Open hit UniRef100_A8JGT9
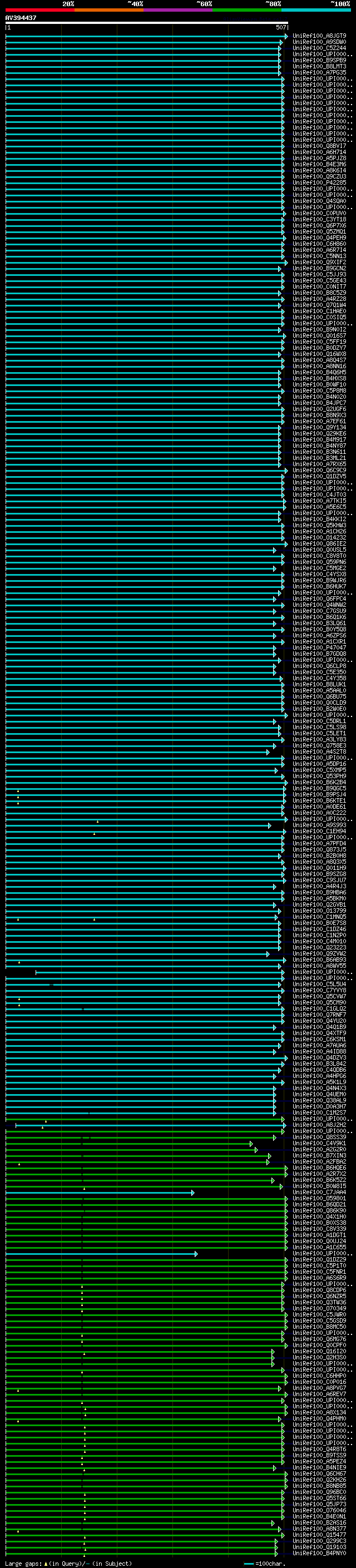The image size is (356, 1568). click(319, 36)
